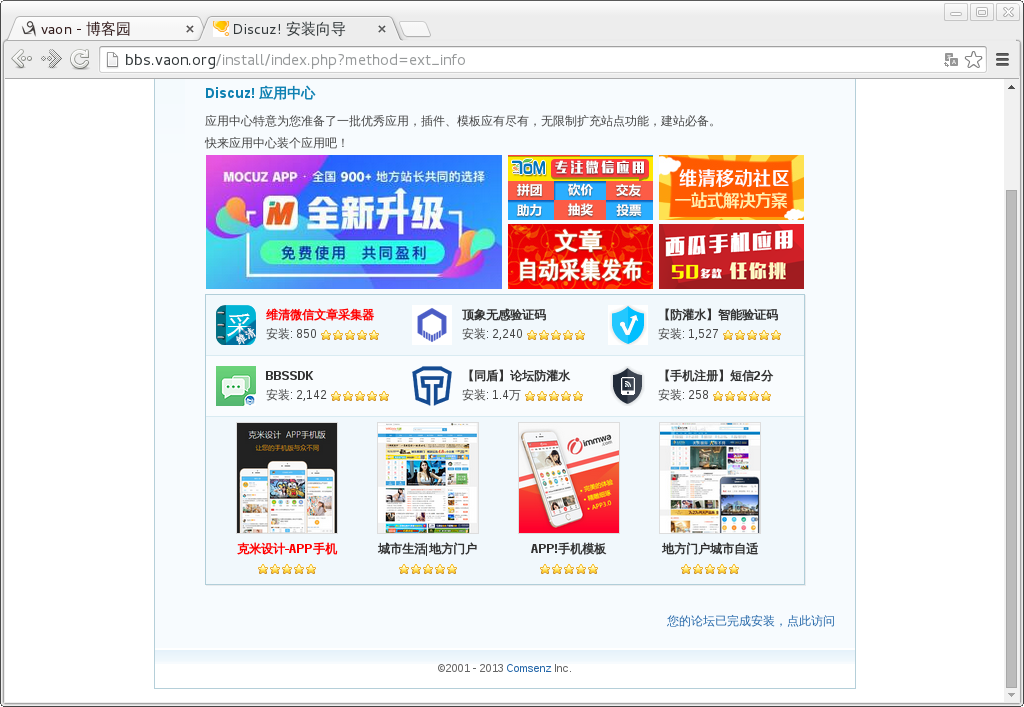Click 您的论坛已完成安装，点此访问 link

click(x=750, y=621)
